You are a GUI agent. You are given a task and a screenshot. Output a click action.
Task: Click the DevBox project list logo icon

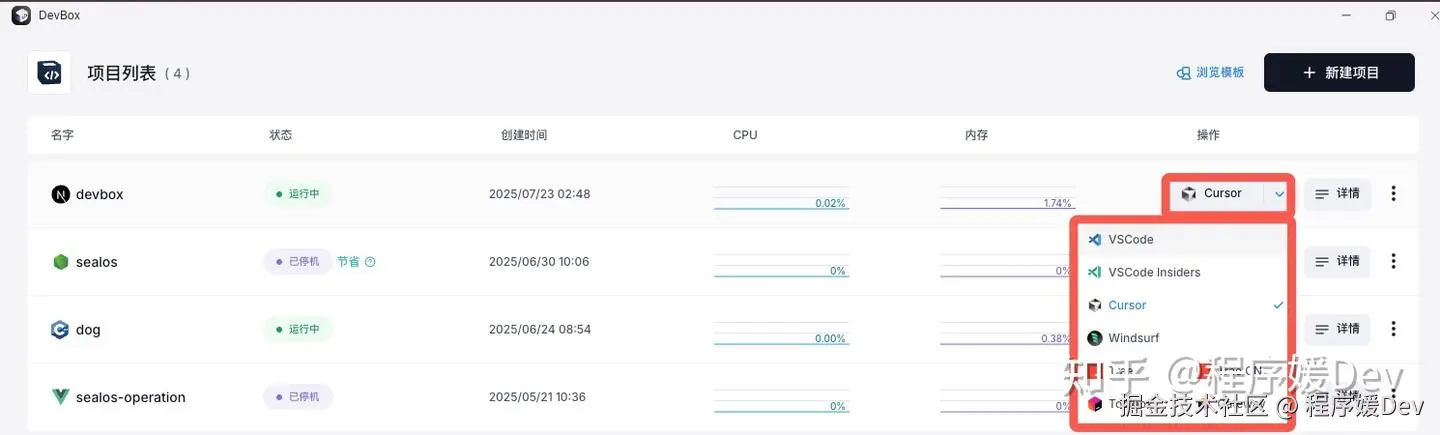[49, 73]
